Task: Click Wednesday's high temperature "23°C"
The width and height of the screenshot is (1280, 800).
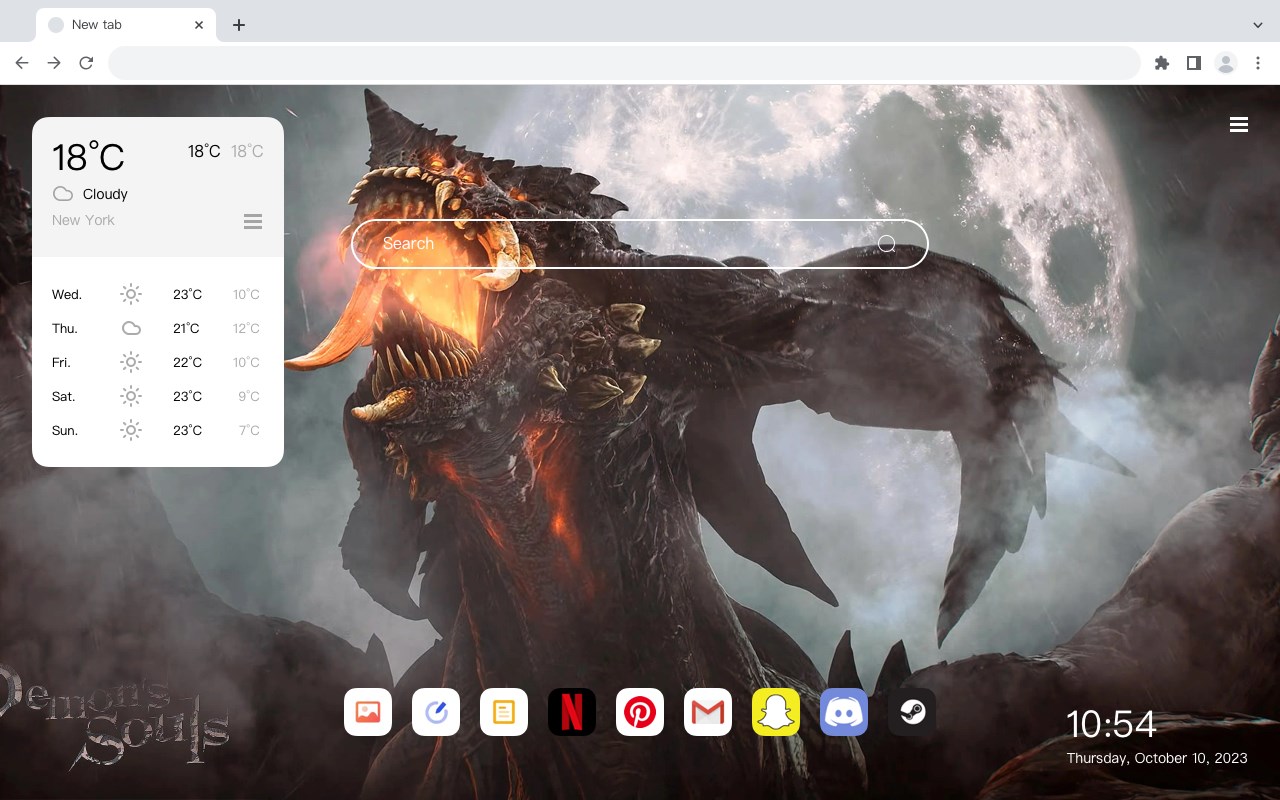Action: [x=187, y=294]
